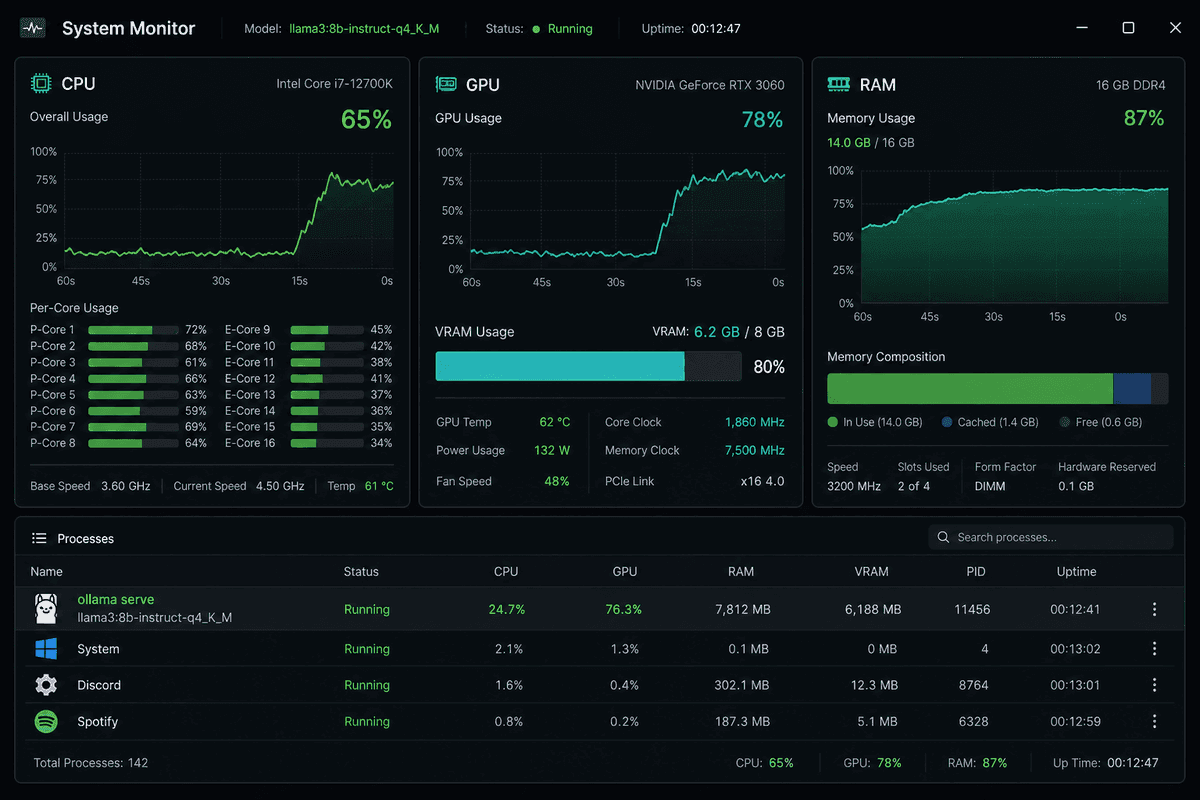Close the System Monitor window
This screenshot has width=1200, height=800.
coord(1175,28)
